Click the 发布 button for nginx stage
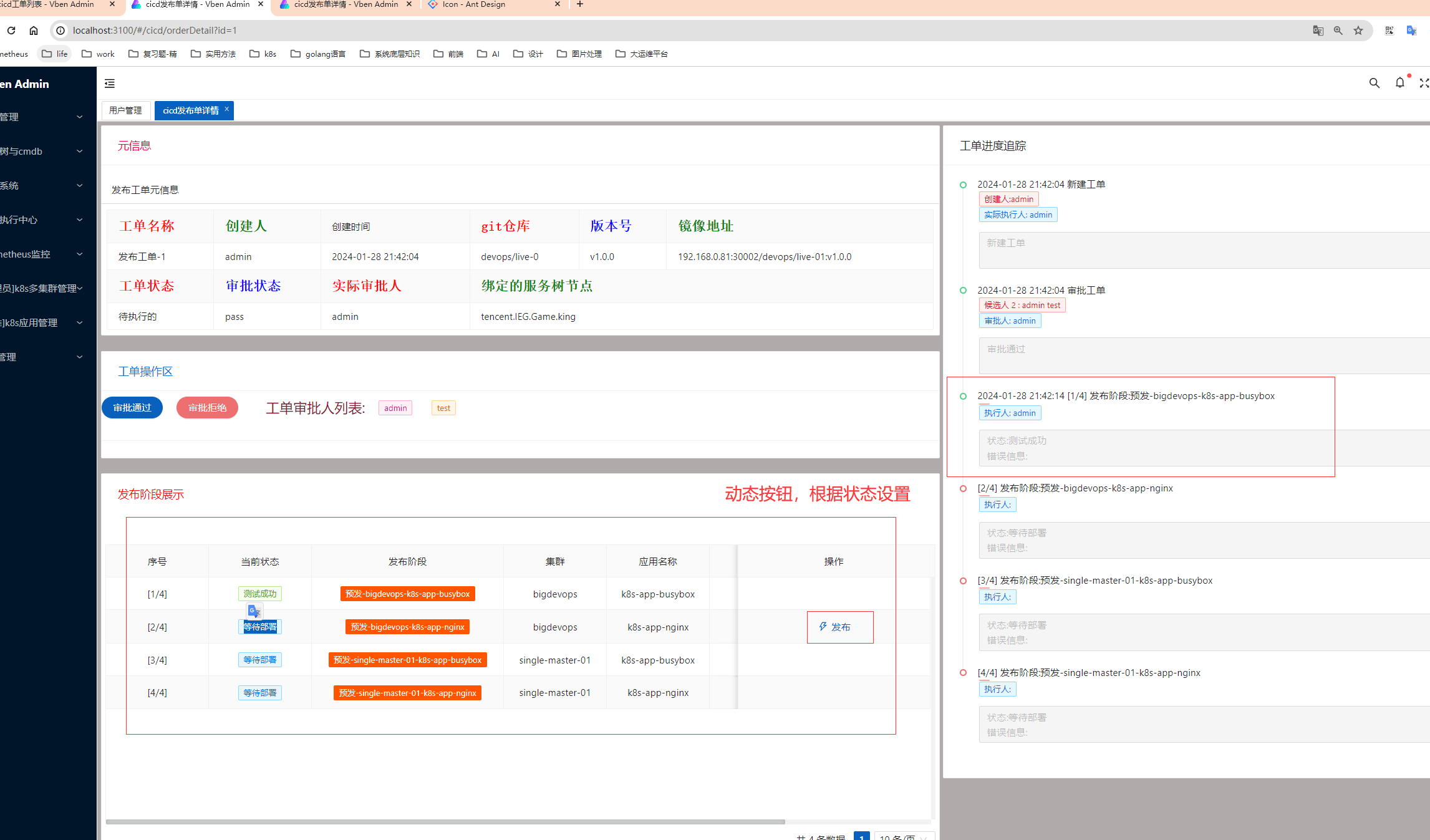This screenshot has height=840, width=1430. point(834,627)
